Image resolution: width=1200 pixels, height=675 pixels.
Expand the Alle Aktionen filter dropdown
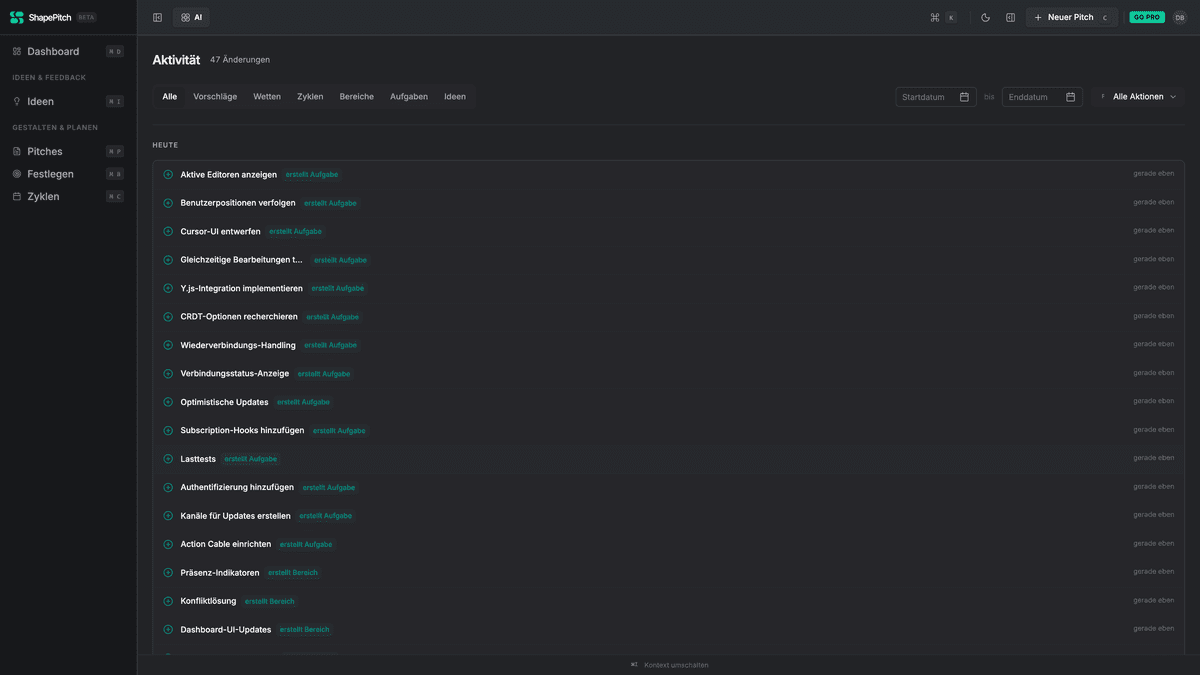pos(1139,96)
